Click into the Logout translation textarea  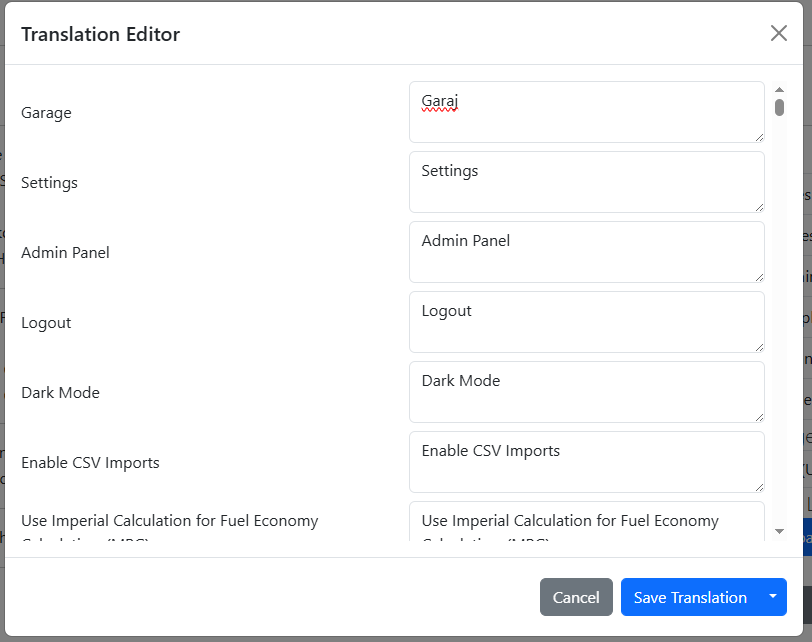pyautogui.click(x=586, y=322)
